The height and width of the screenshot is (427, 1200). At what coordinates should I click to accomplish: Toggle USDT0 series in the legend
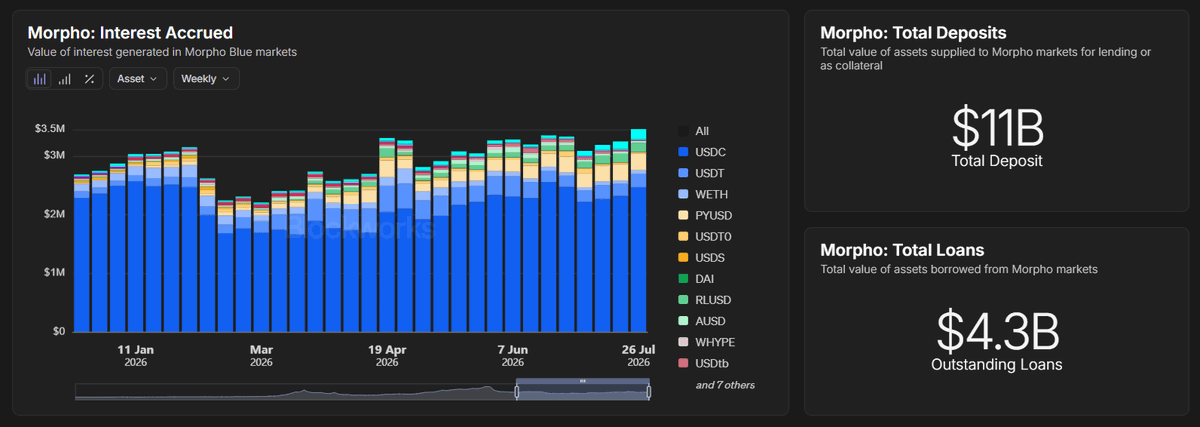pos(703,236)
